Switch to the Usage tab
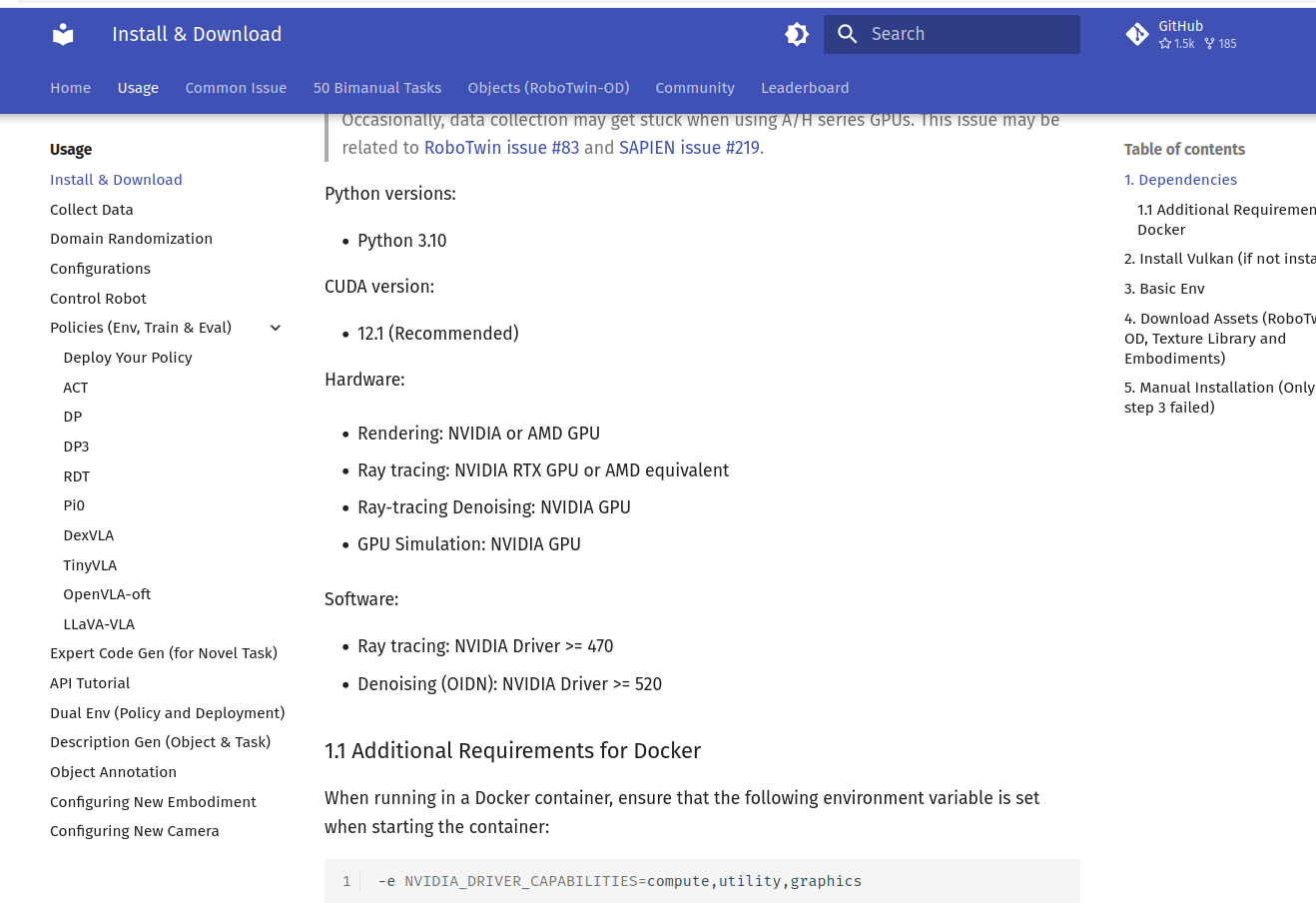Image resolution: width=1316 pixels, height=912 pixels. pyautogui.click(x=138, y=88)
